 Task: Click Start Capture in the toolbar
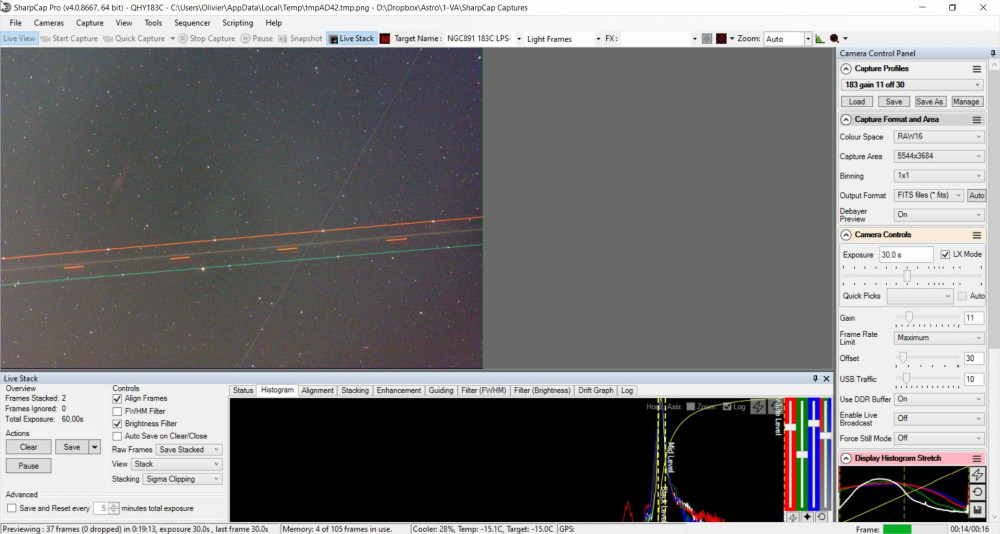coord(69,38)
